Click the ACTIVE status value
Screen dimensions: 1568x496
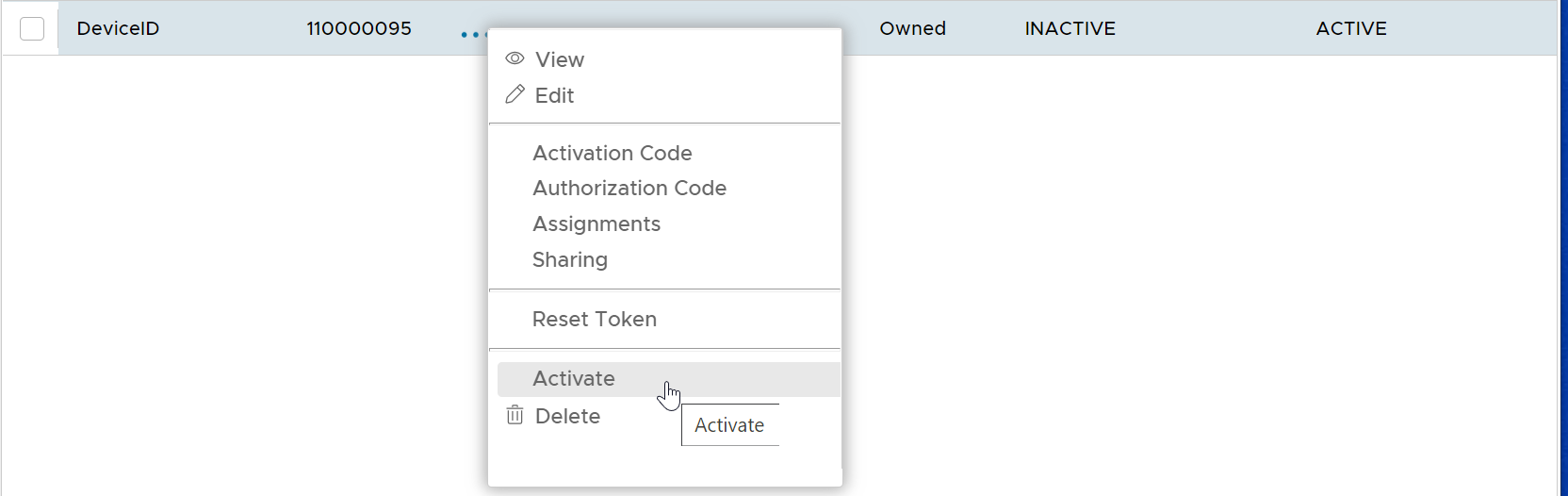tap(1350, 28)
